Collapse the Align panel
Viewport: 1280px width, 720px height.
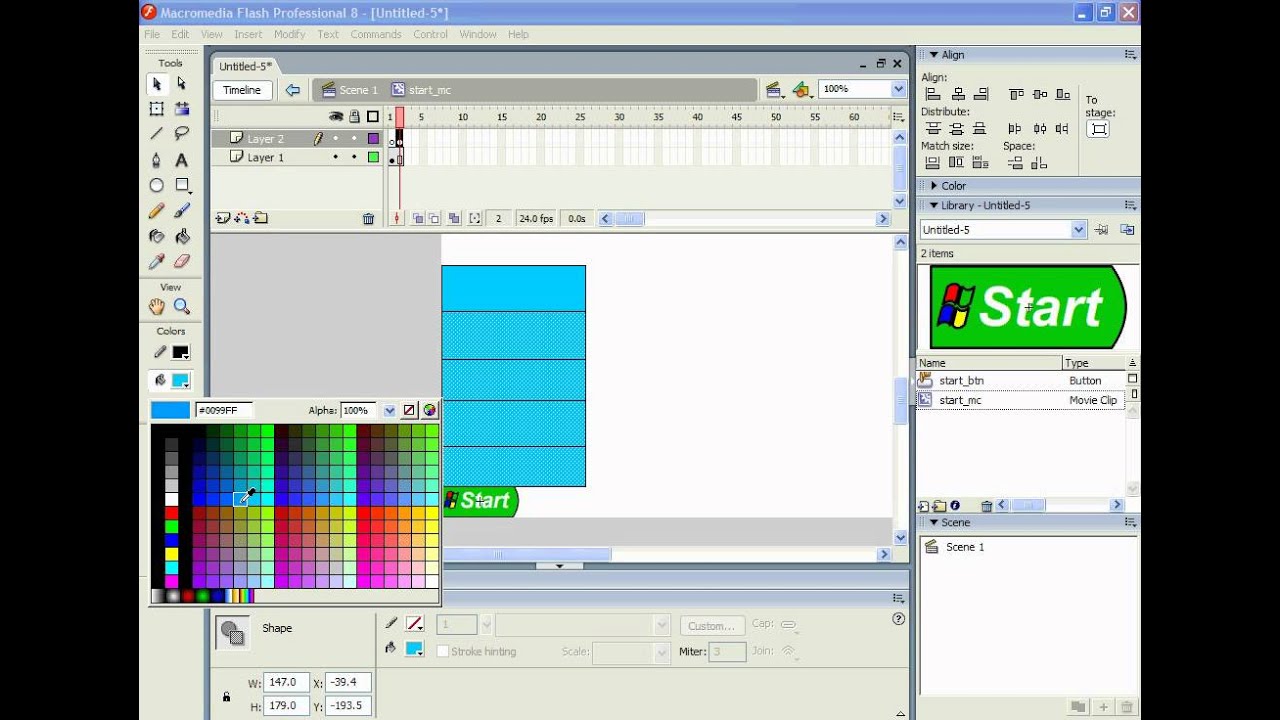click(934, 55)
